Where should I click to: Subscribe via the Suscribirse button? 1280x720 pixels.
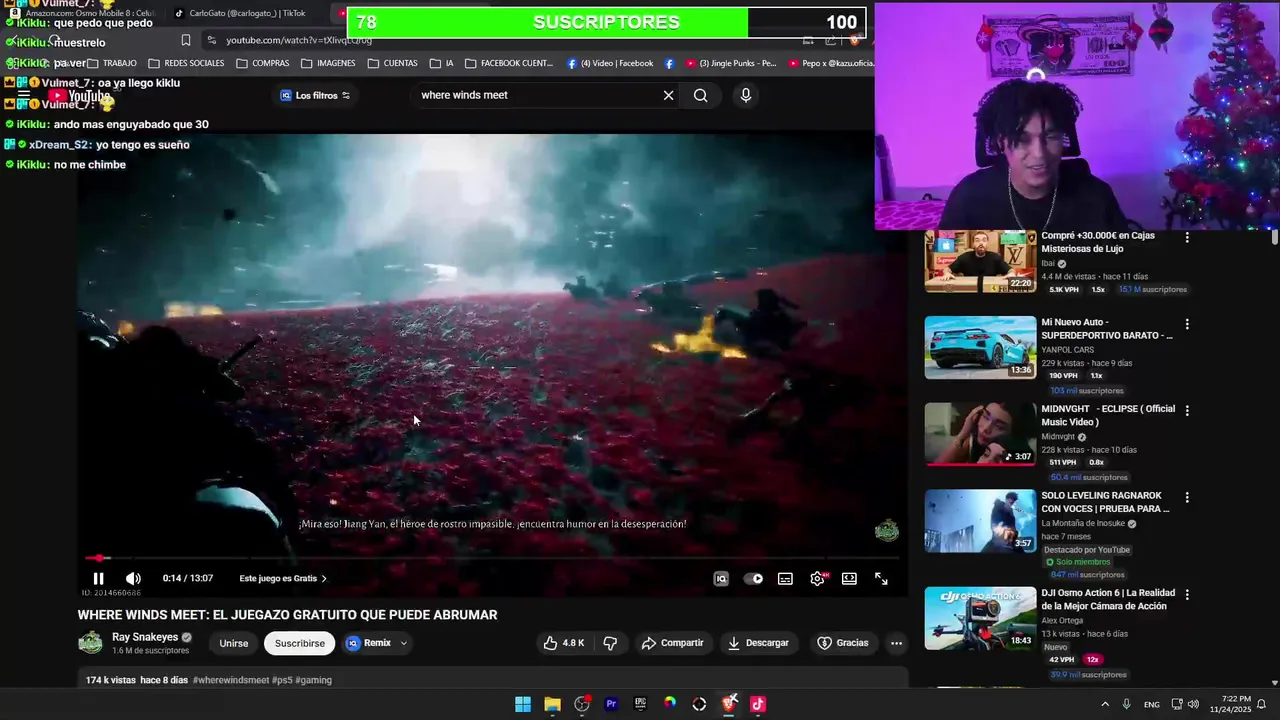pos(300,643)
